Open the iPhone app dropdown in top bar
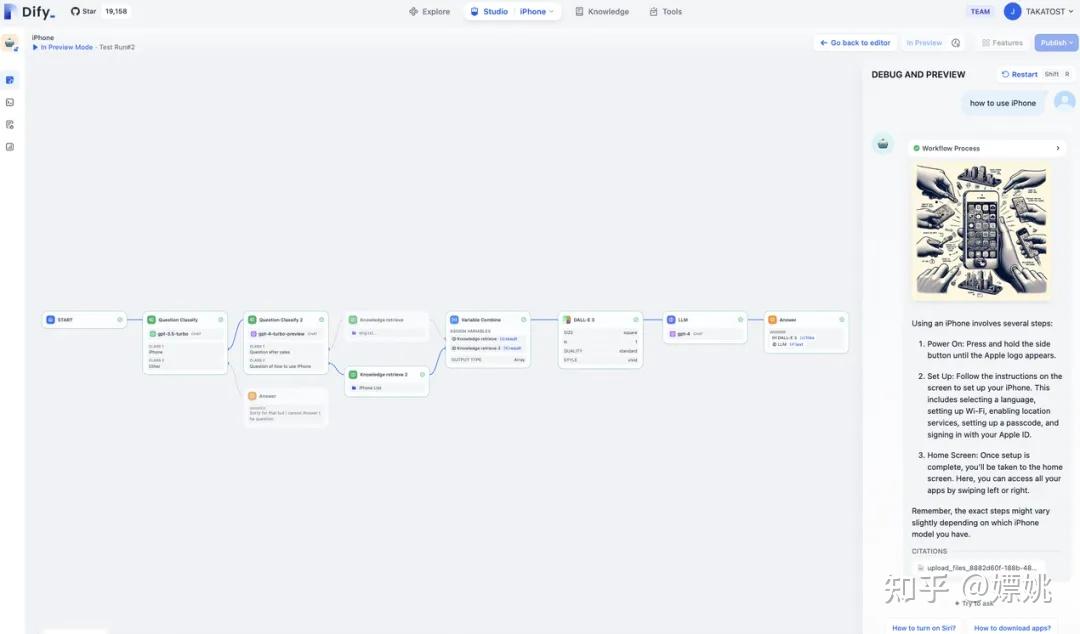1080x634 pixels. coord(536,11)
